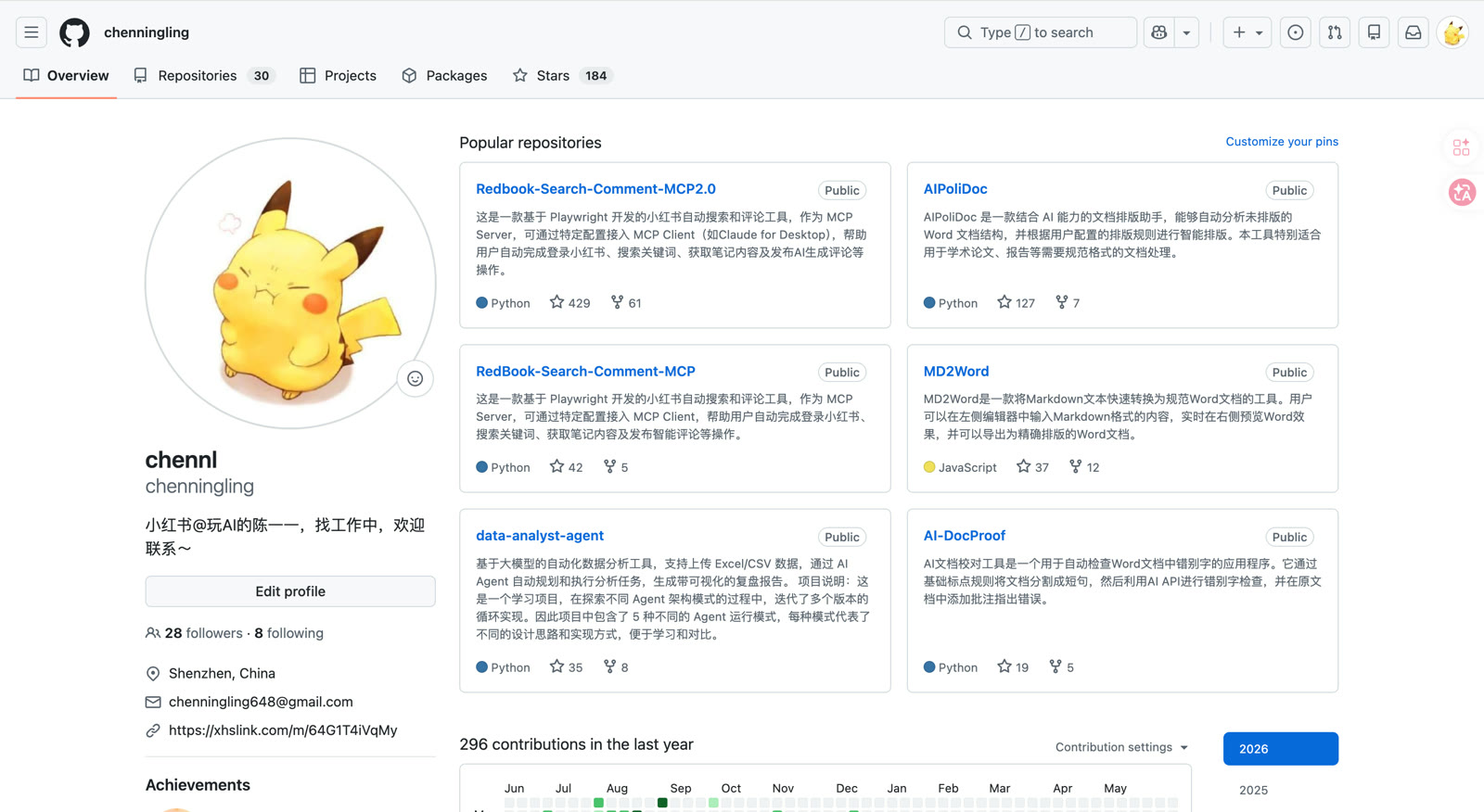Viewport: 1484px width, 812px height.
Task: Click the translate extension icon on right edge
Action: tap(1463, 192)
